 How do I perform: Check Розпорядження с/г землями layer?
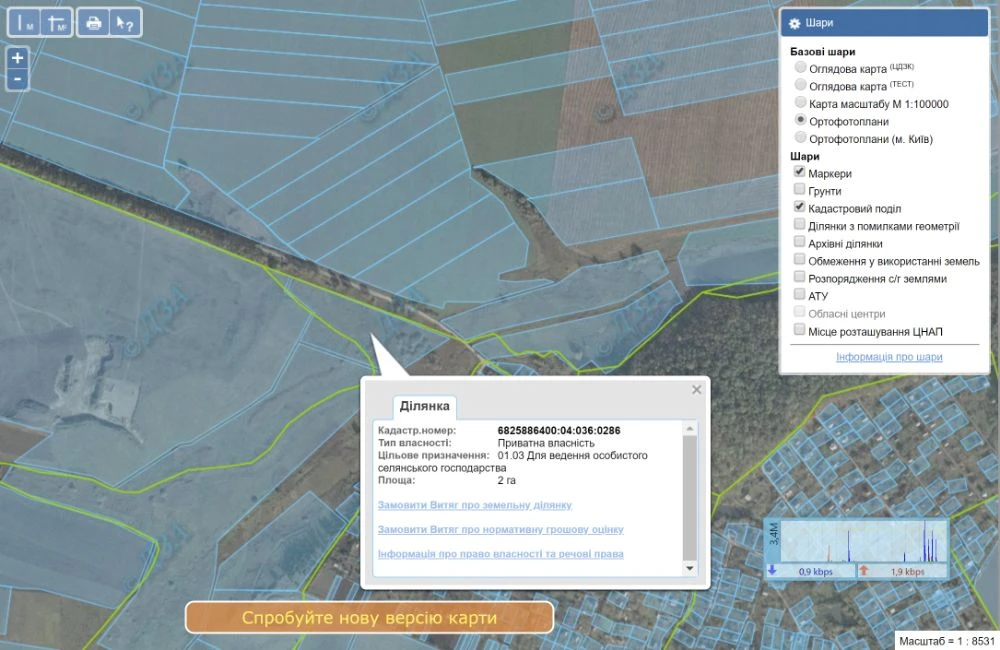[799, 277]
